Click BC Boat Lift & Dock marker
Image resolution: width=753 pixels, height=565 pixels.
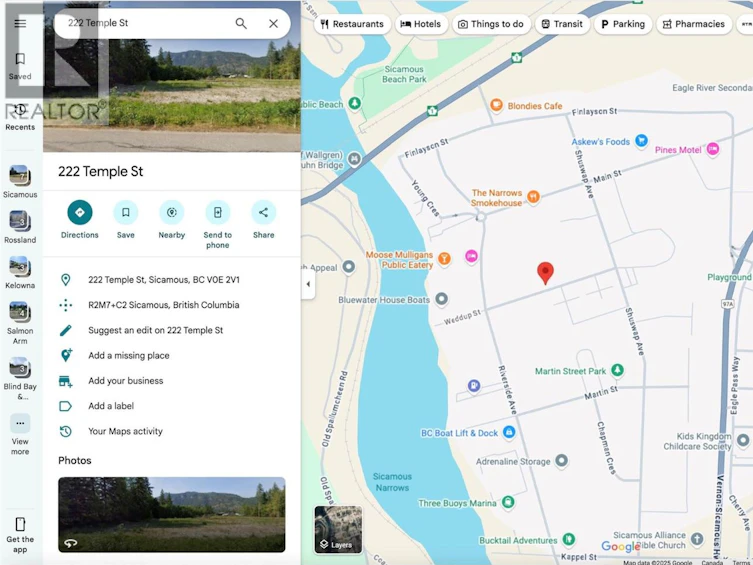[509, 432]
